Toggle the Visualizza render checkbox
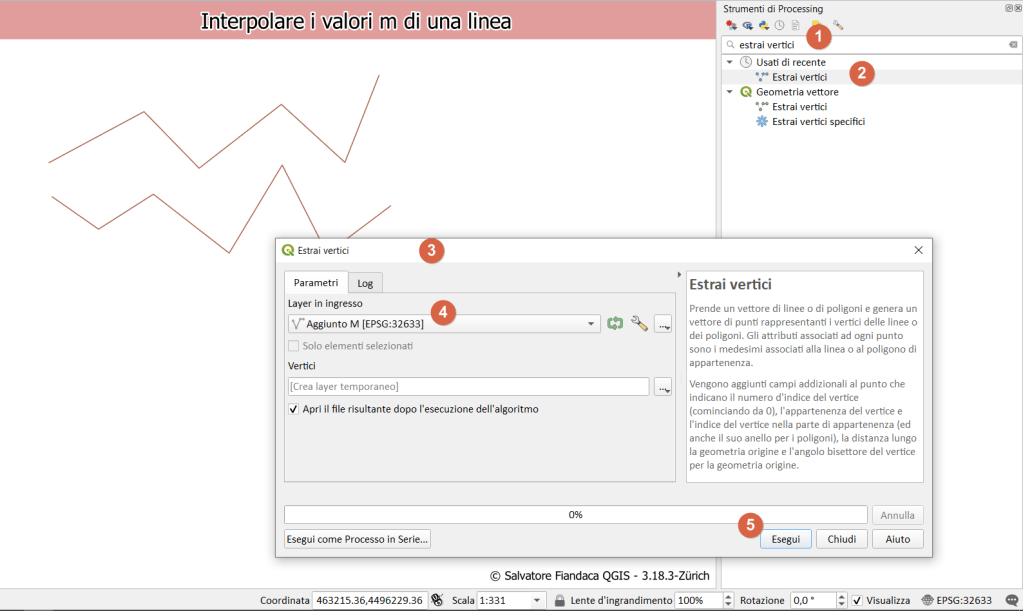This screenshot has height=611, width=1023. pyautogui.click(x=857, y=600)
